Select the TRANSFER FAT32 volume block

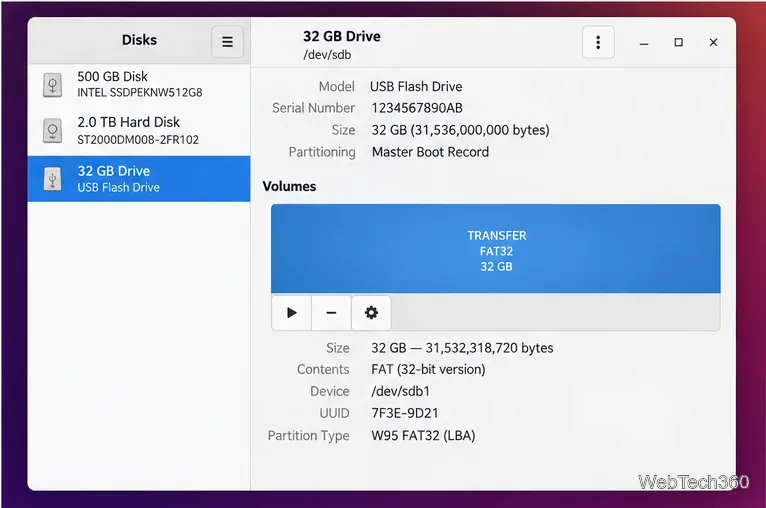(496, 249)
